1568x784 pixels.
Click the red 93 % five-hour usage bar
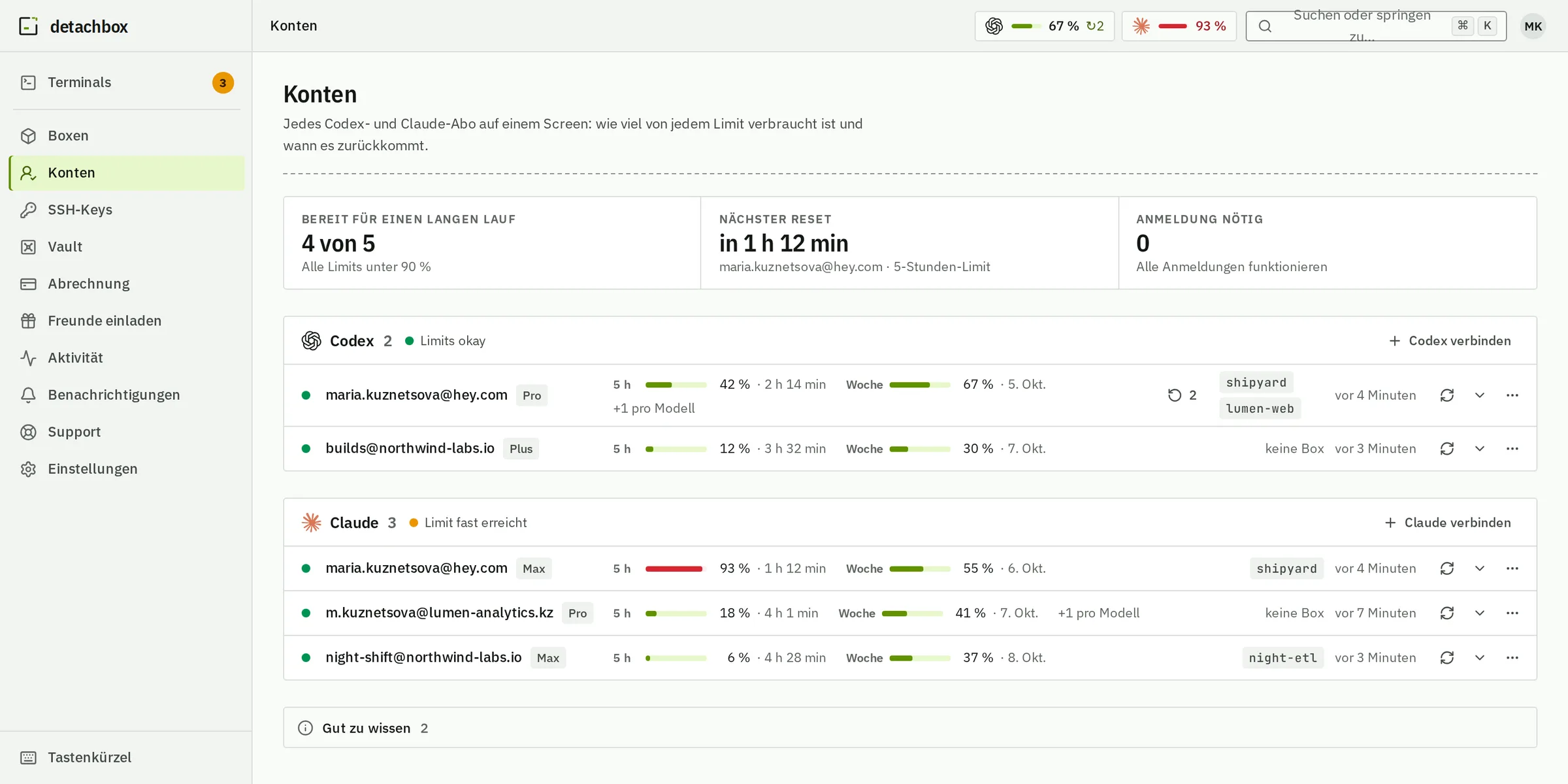[676, 568]
